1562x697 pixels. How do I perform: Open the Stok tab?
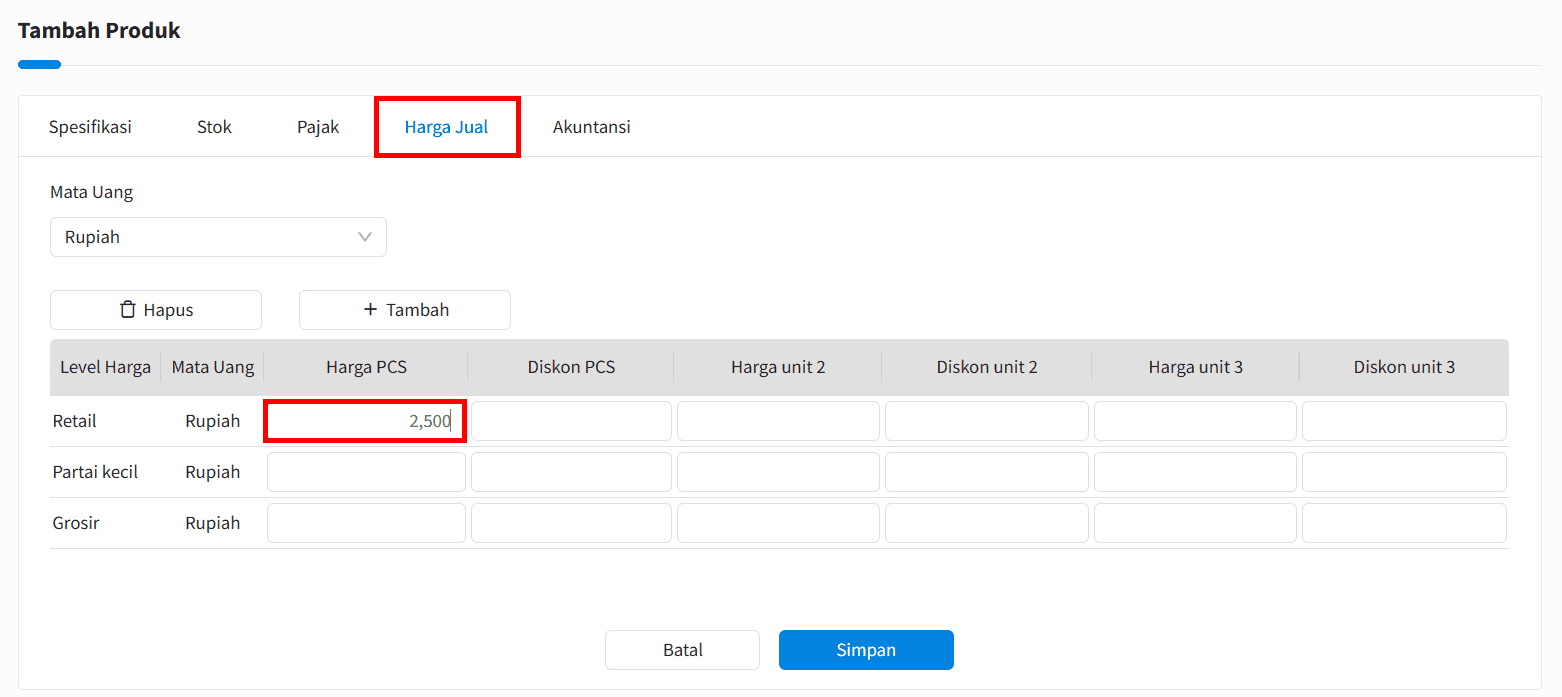pos(214,127)
